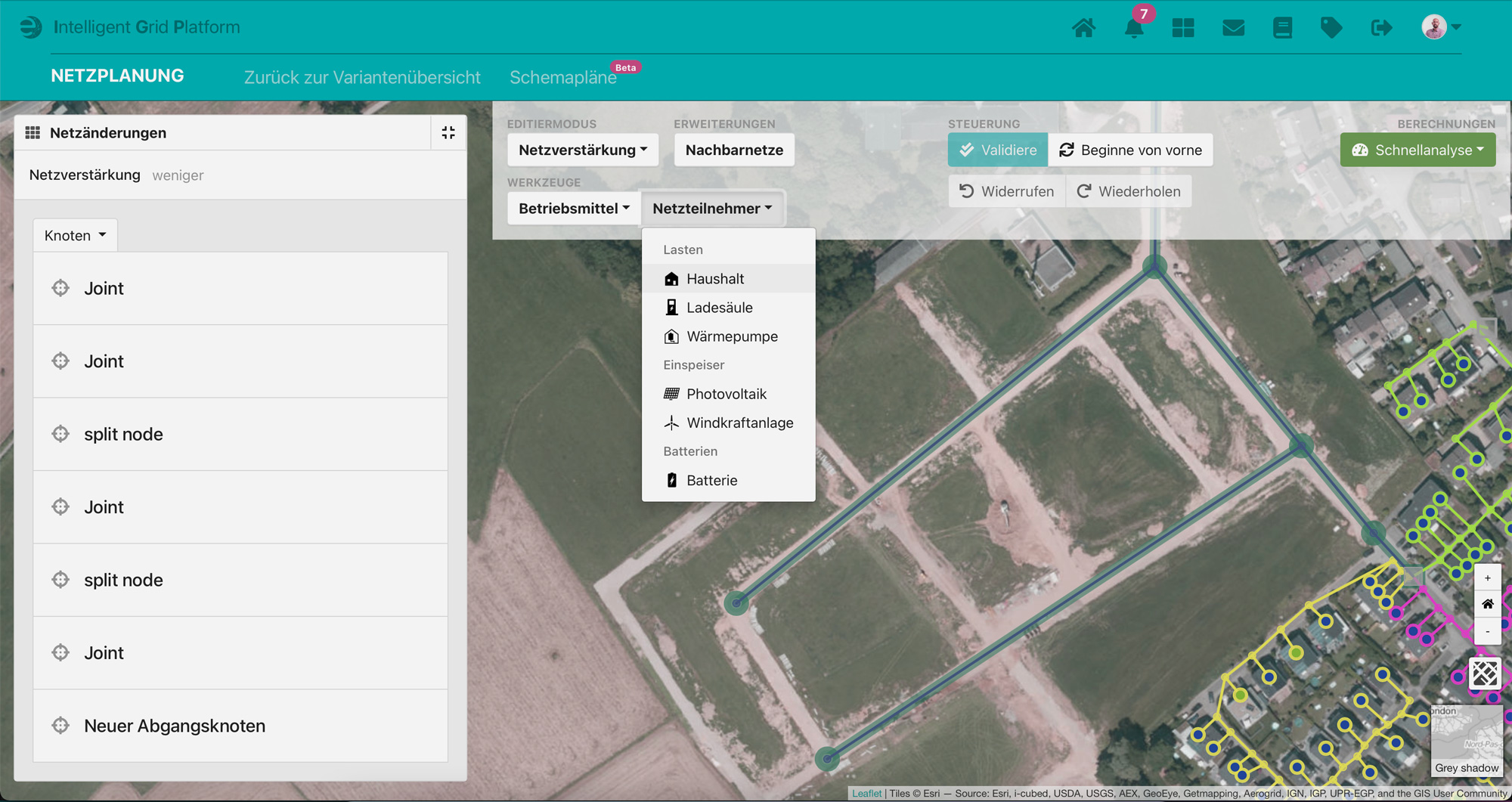The image size is (1512, 802).
Task: Open the Schnellanalyse dropdown
Action: point(1417,150)
